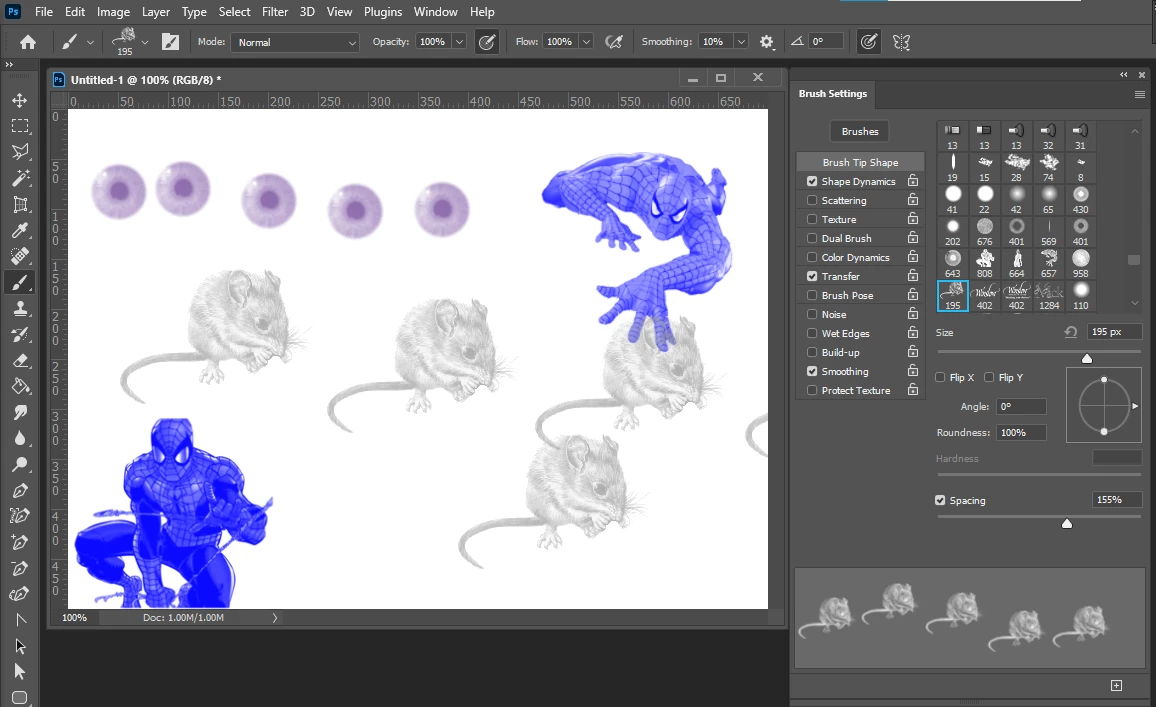Image resolution: width=1156 pixels, height=707 pixels.
Task: Uncheck the Transfer checkbox
Action: pyautogui.click(x=812, y=276)
